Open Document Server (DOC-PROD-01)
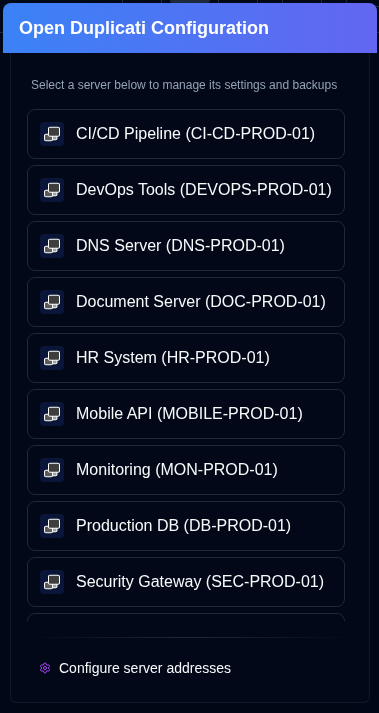This screenshot has width=379, height=713. click(186, 301)
